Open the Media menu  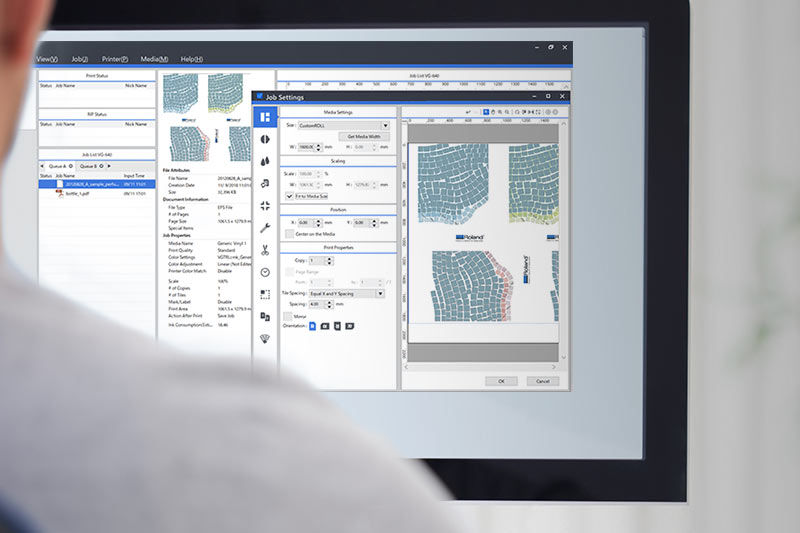pos(154,59)
